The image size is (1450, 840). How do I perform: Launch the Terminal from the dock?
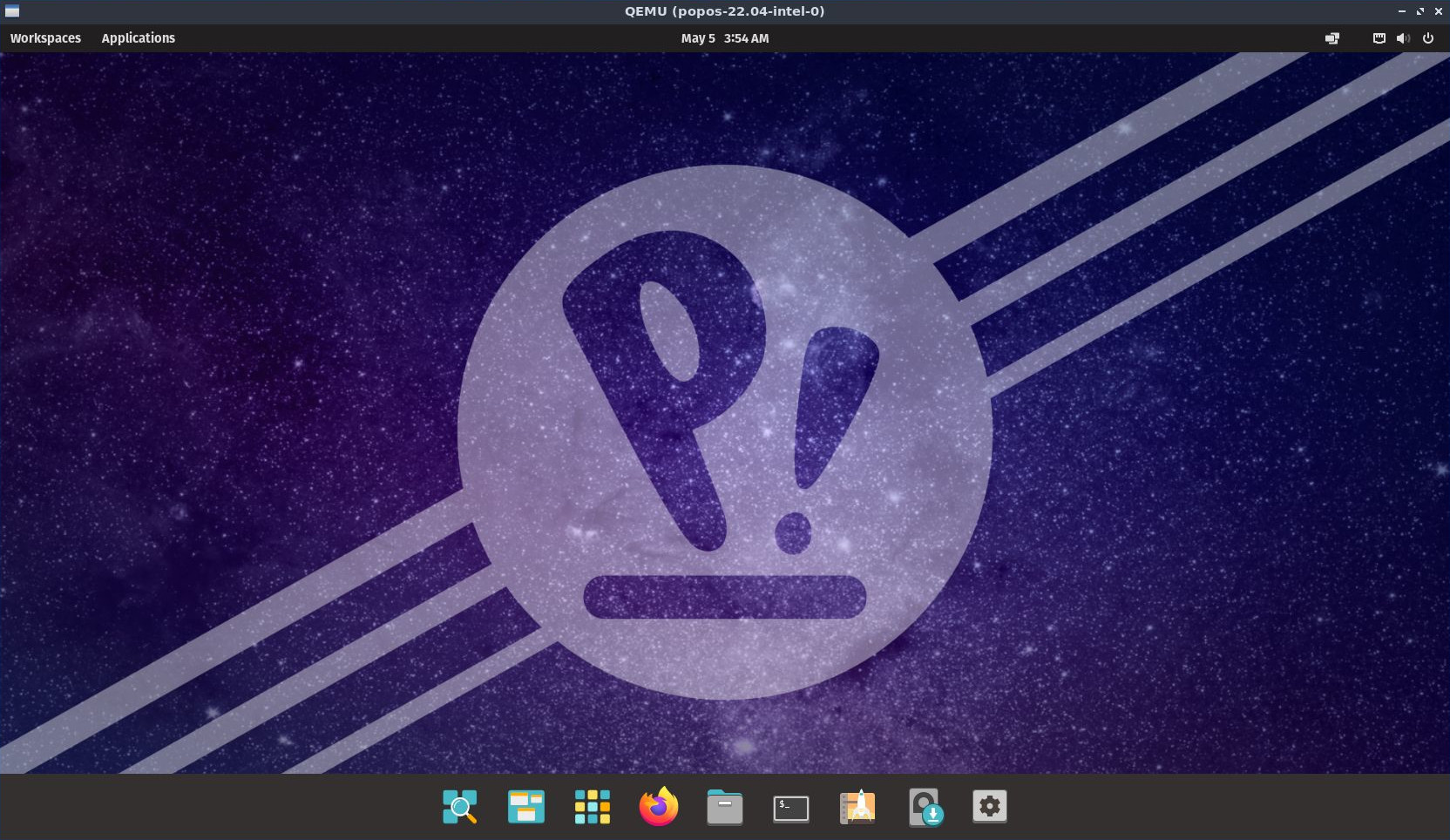[791, 809]
